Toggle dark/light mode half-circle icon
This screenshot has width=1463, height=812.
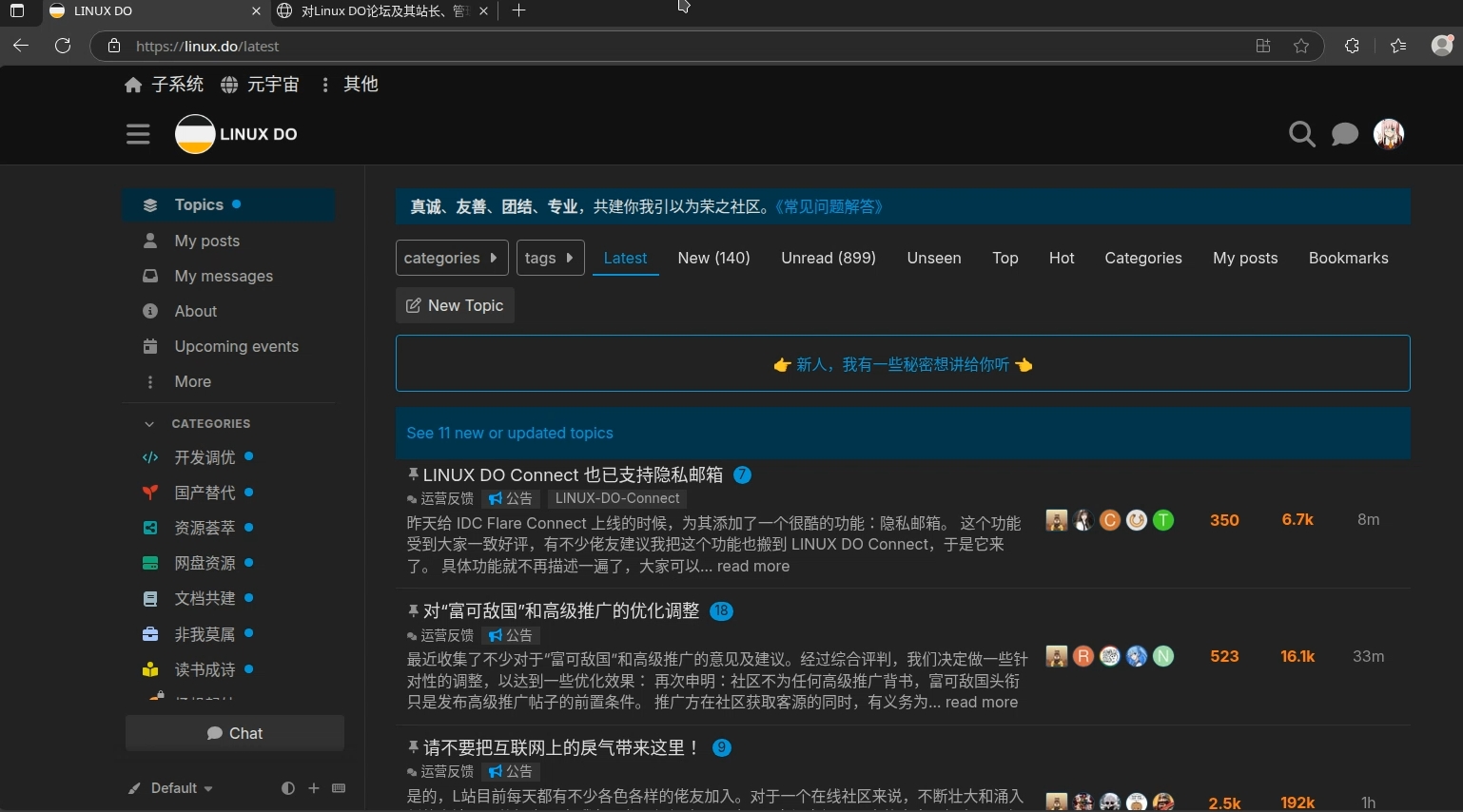click(287, 788)
